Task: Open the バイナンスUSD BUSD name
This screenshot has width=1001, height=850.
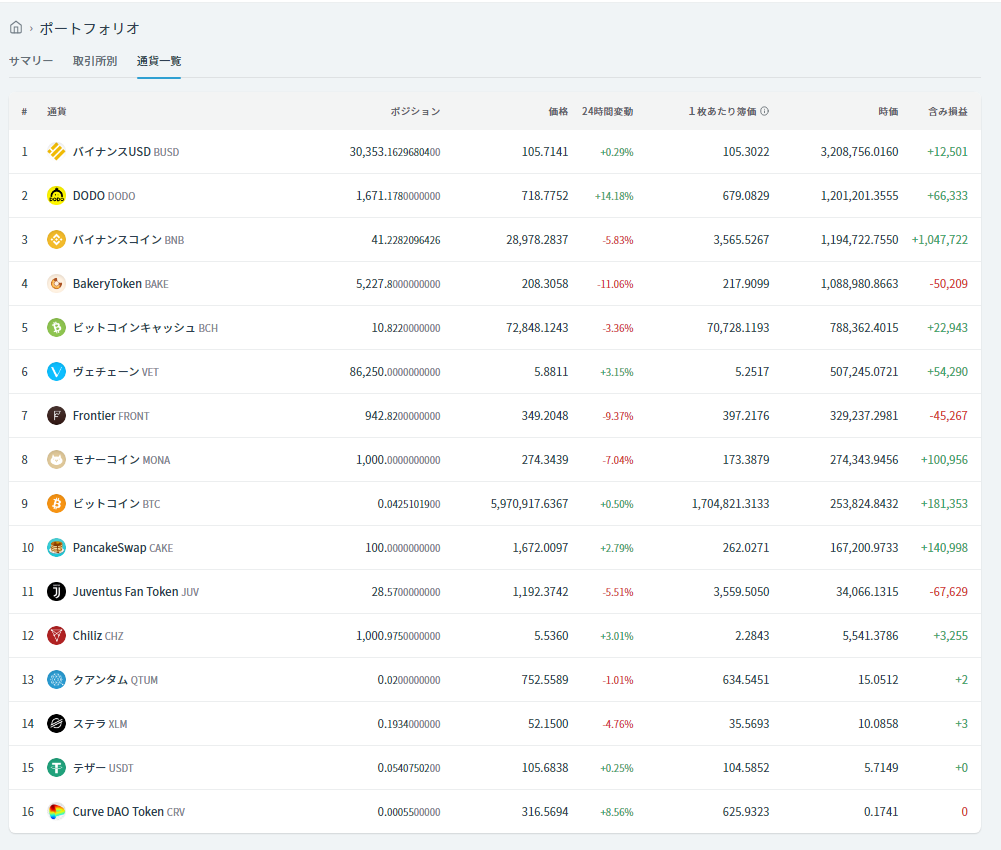Action: tap(126, 152)
